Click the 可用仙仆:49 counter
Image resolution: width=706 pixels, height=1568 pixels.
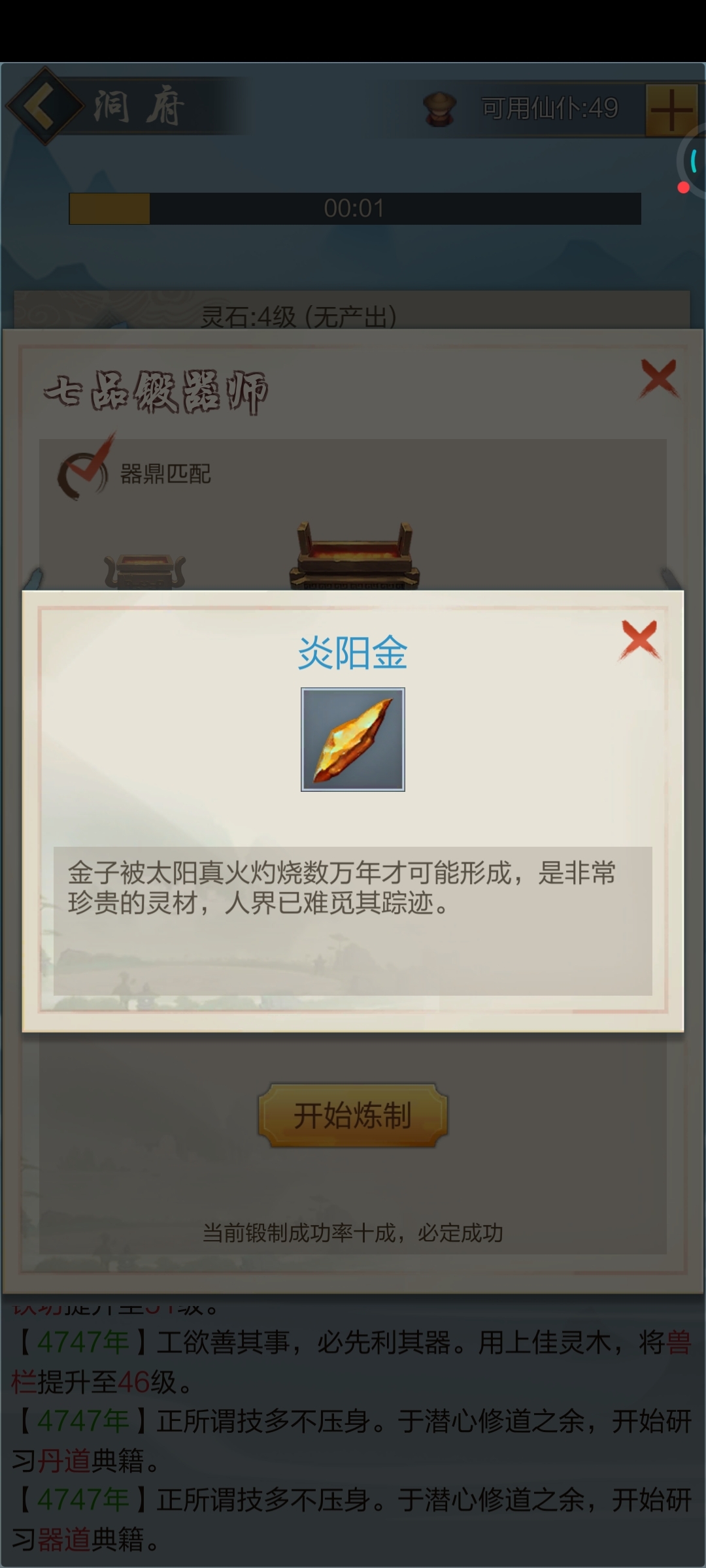[x=550, y=108]
